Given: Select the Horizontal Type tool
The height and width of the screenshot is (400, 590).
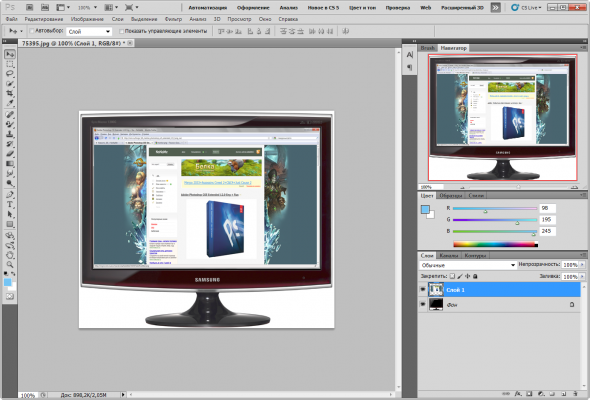Looking at the screenshot, I should (x=10, y=204).
